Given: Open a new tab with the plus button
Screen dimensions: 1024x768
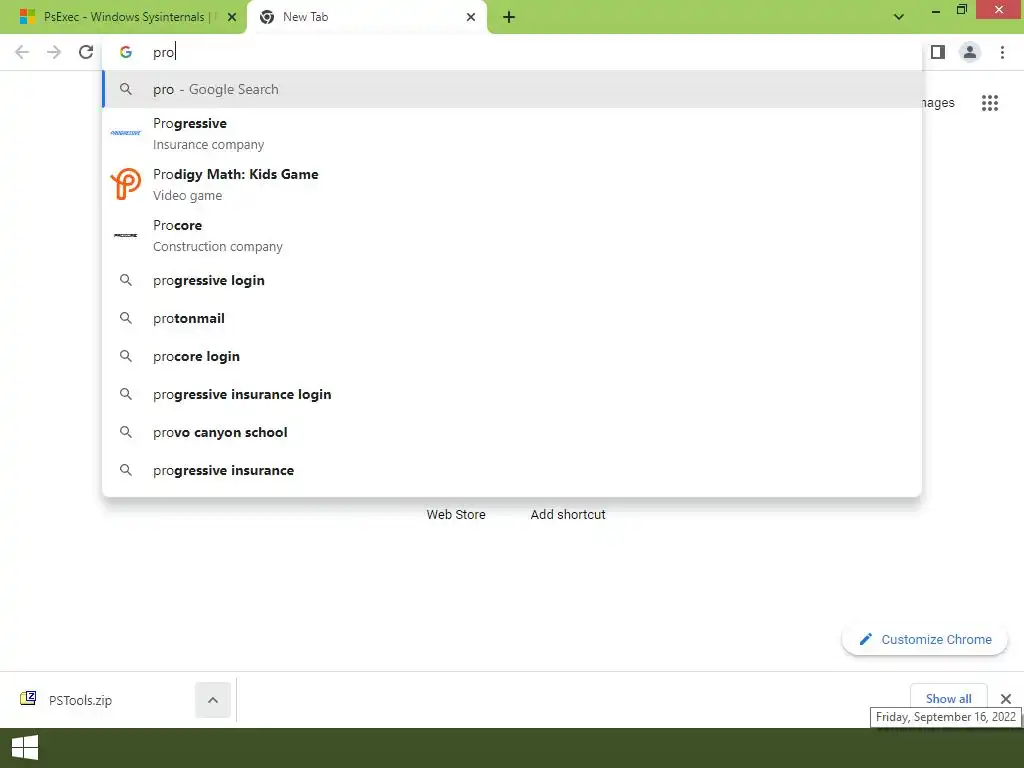Looking at the screenshot, I should [509, 17].
